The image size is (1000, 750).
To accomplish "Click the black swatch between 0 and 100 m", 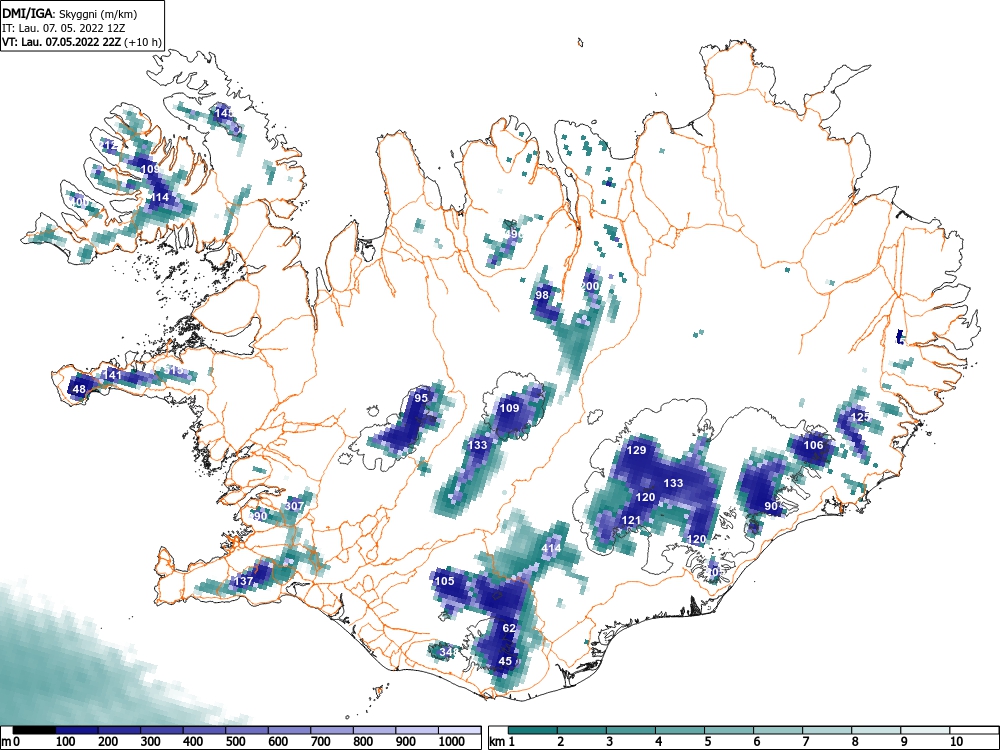I will tap(34, 730).
